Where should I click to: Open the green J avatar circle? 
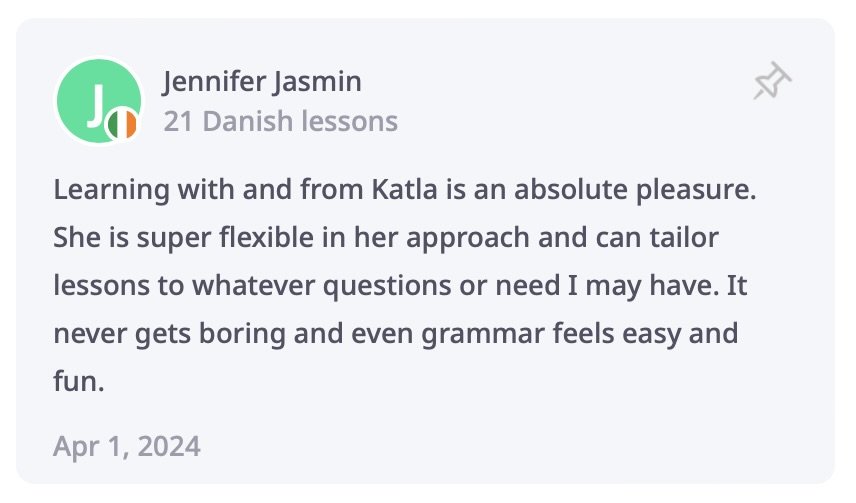[x=99, y=101]
